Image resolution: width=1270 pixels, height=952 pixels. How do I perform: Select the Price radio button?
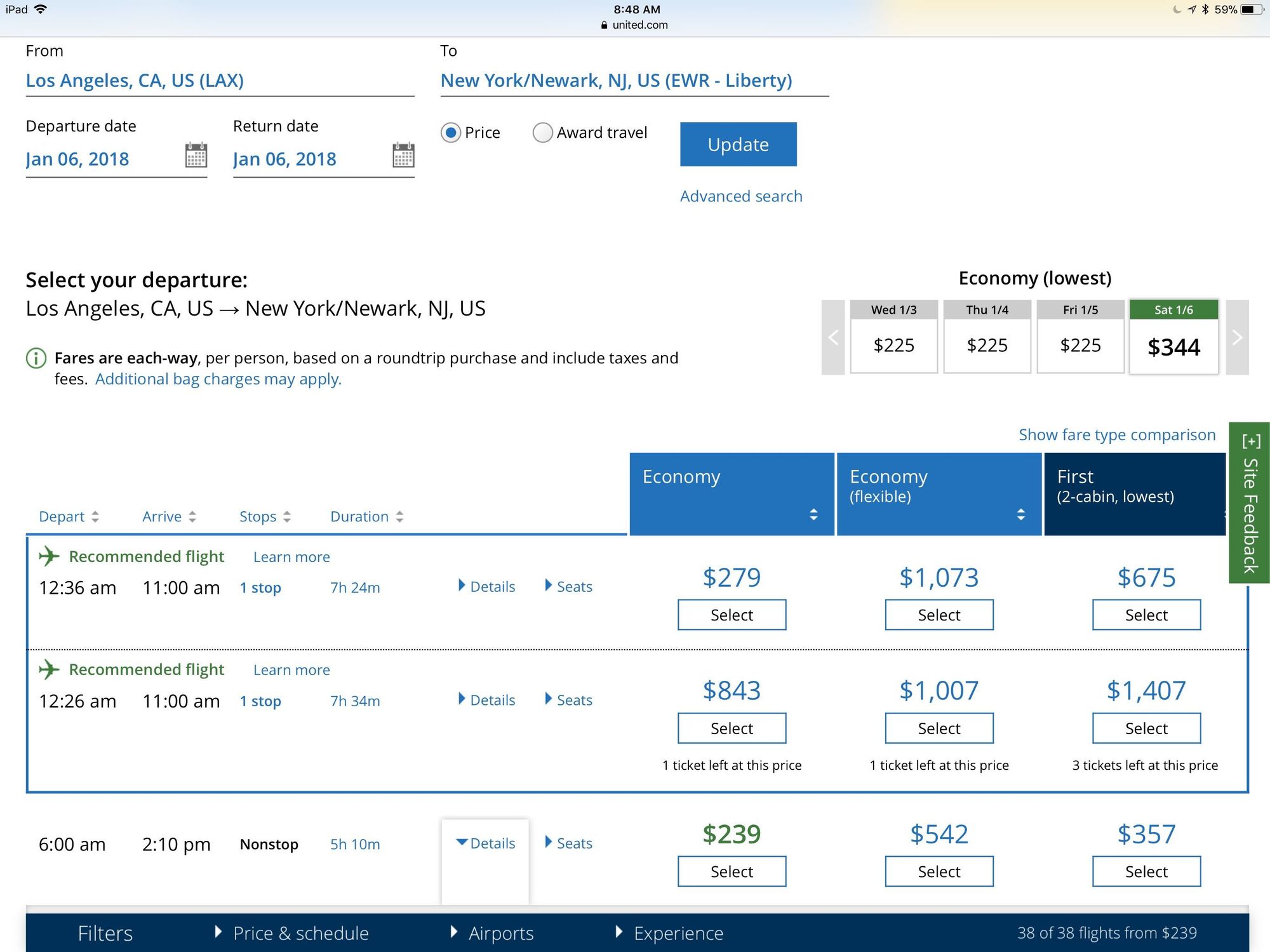click(x=451, y=133)
